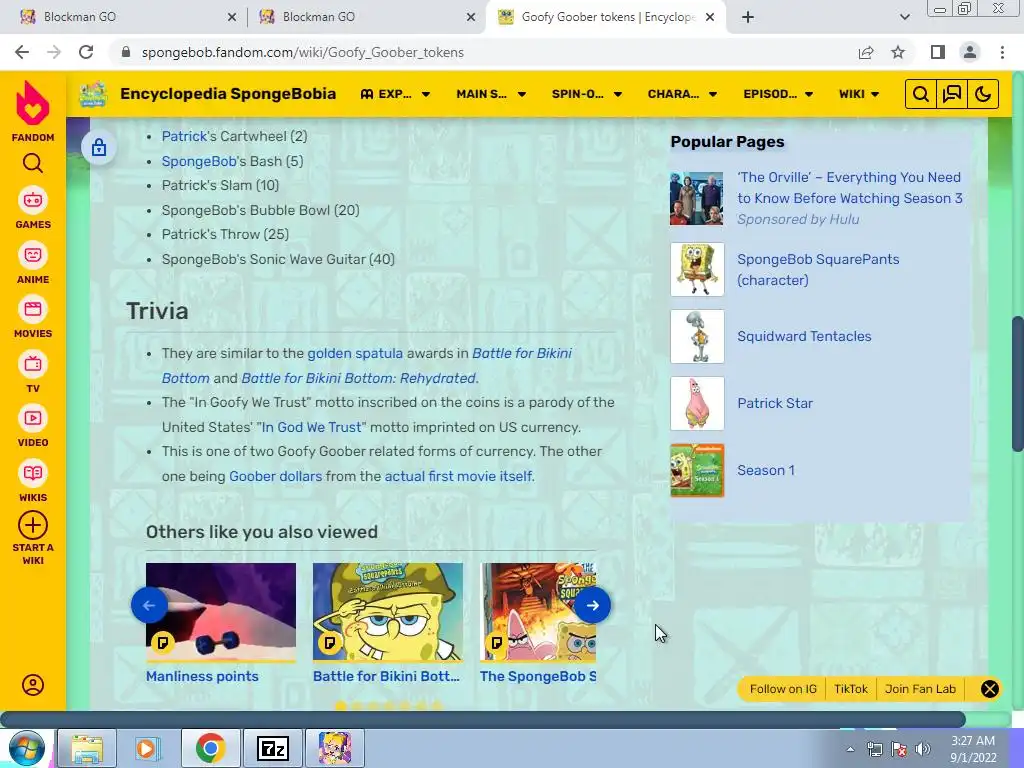Open the Patrick Star popular page
This screenshot has height=768, width=1024.
click(775, 404)
